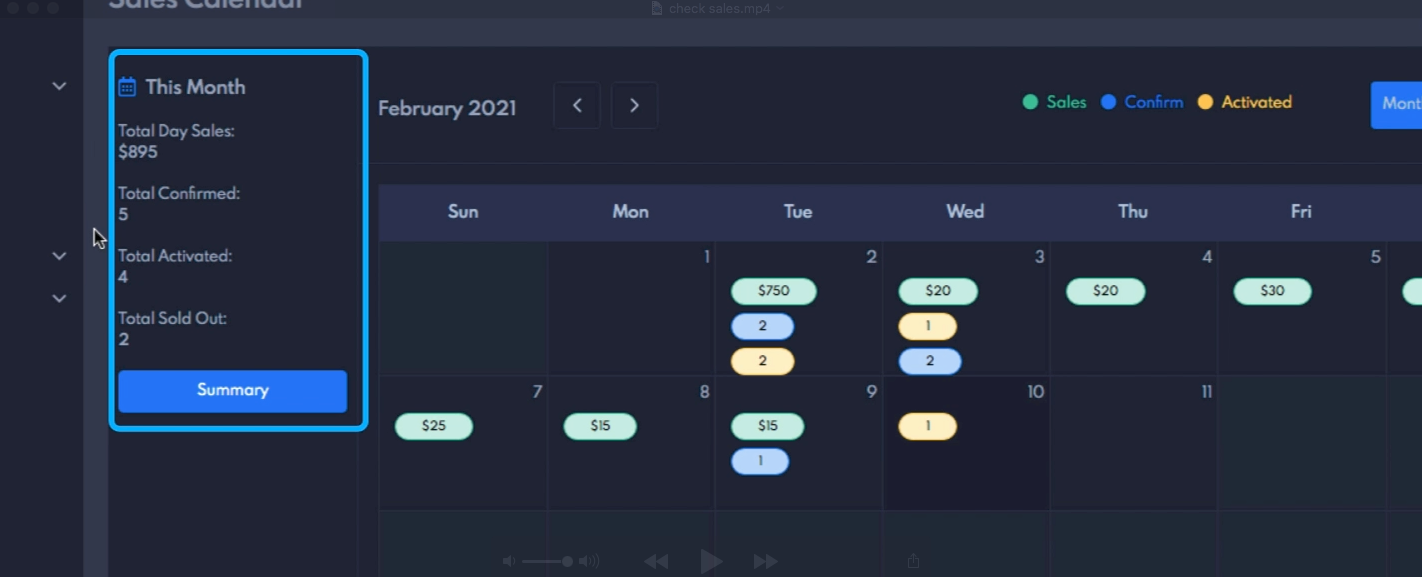The height and width of the screenshot is (577, 1422).
Task: Click the February 2021 month heading
Action: (447, 108)
